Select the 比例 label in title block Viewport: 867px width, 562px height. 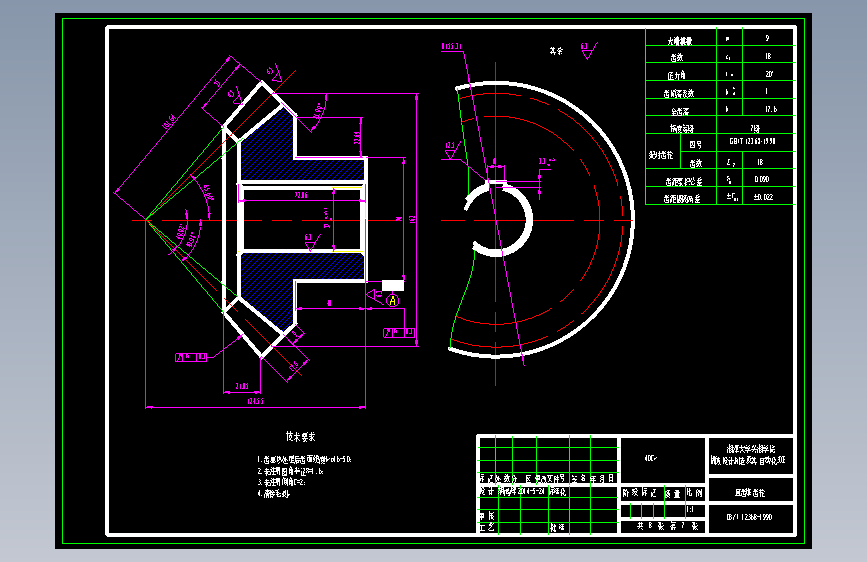[694, 492]
